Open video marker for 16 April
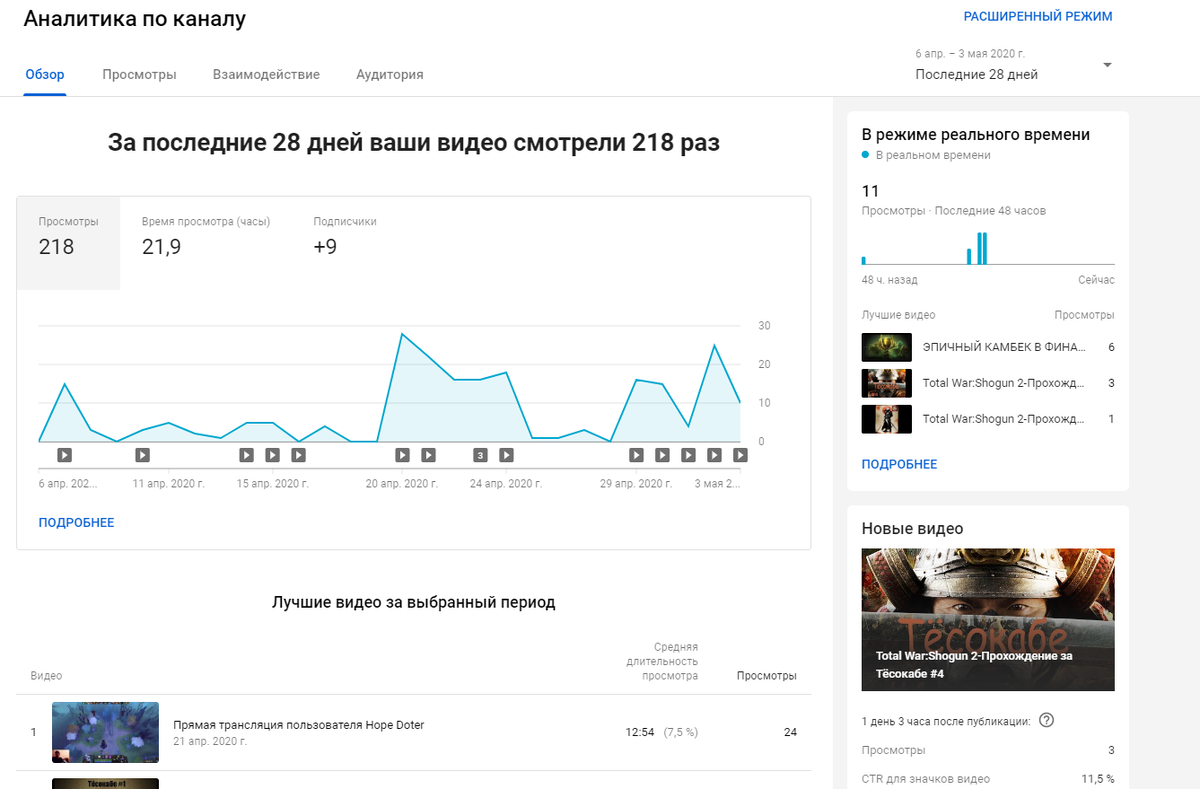The height and width of the screenshot is (789, 1200). pyautogui.click(x=299, y=455)
